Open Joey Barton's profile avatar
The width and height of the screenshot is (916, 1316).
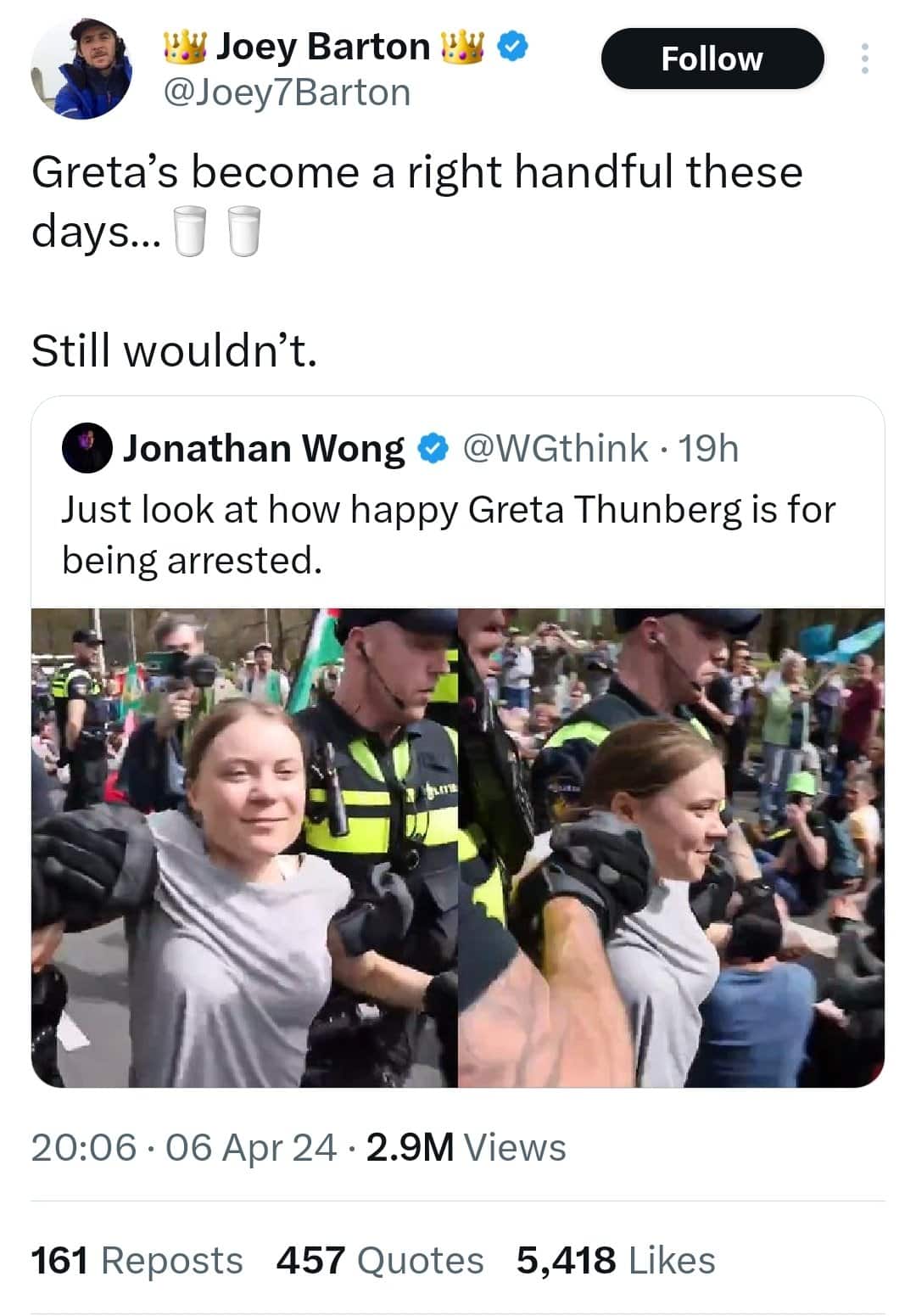[x=81, y=68]
